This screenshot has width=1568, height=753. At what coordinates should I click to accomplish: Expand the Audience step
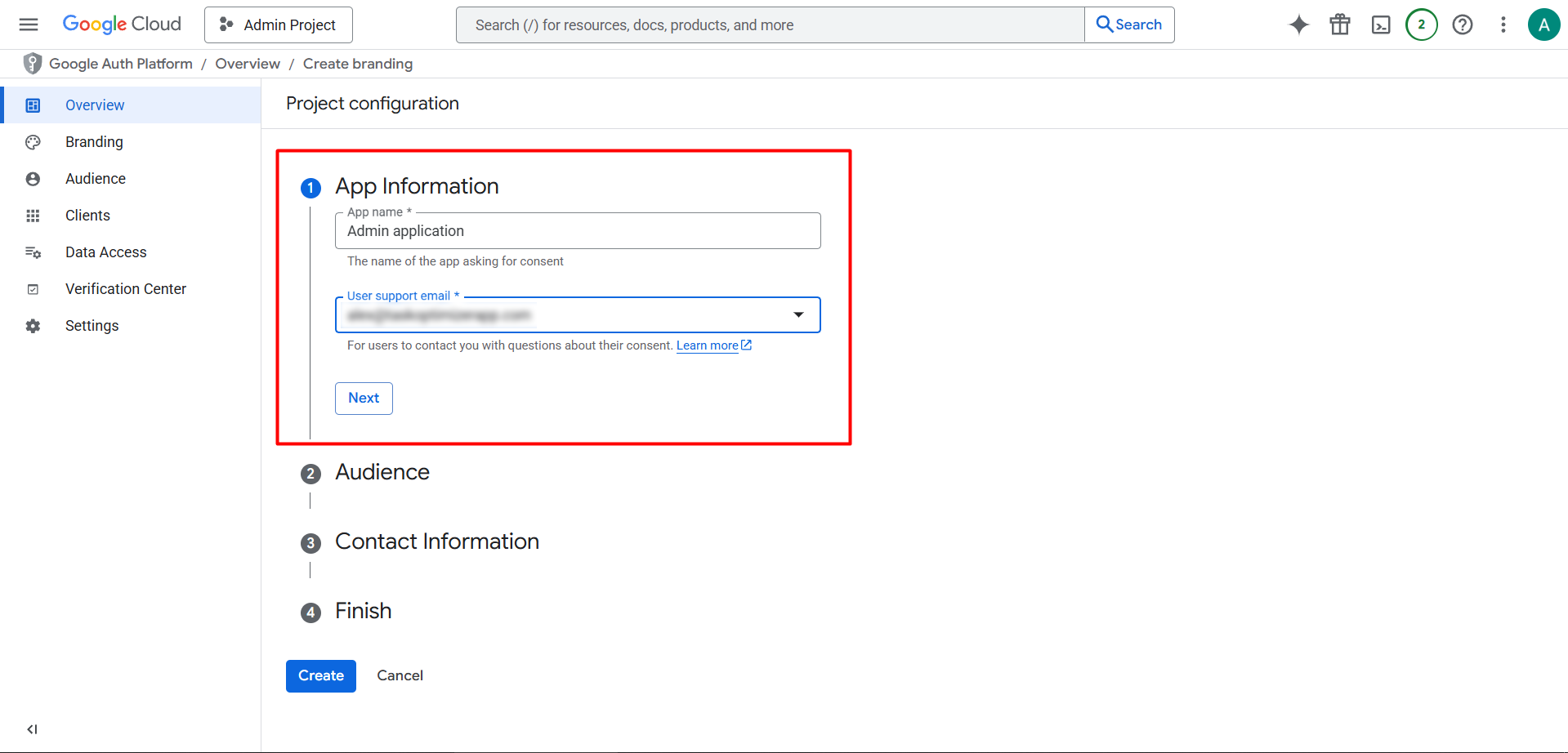point(382,472)
